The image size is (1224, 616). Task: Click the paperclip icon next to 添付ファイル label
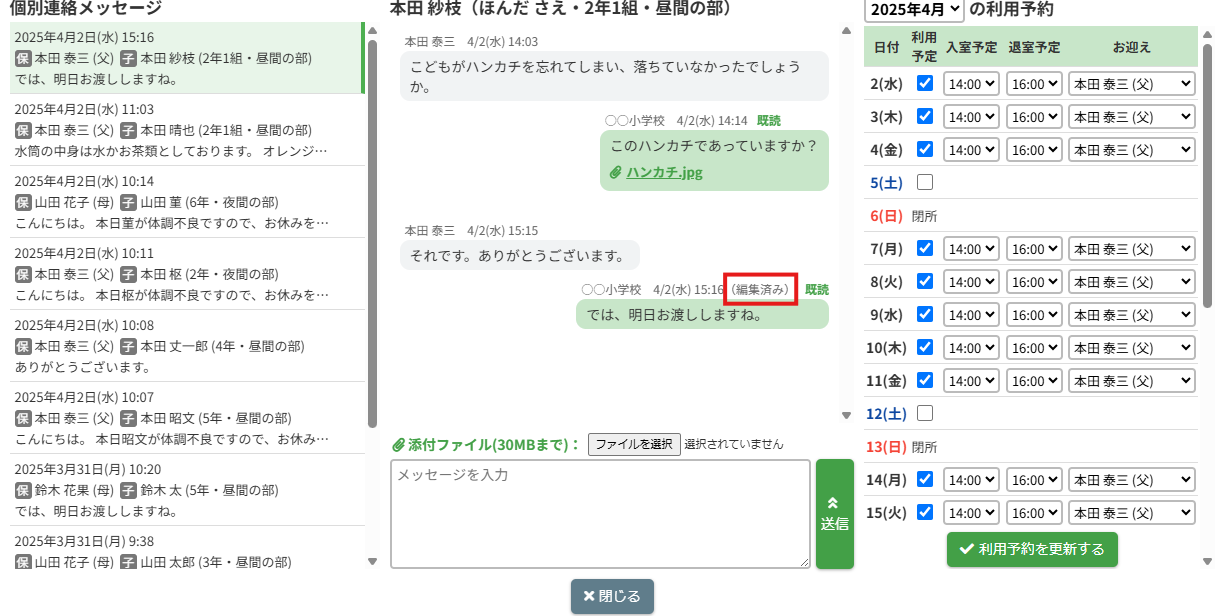click(x=397, y=444)
